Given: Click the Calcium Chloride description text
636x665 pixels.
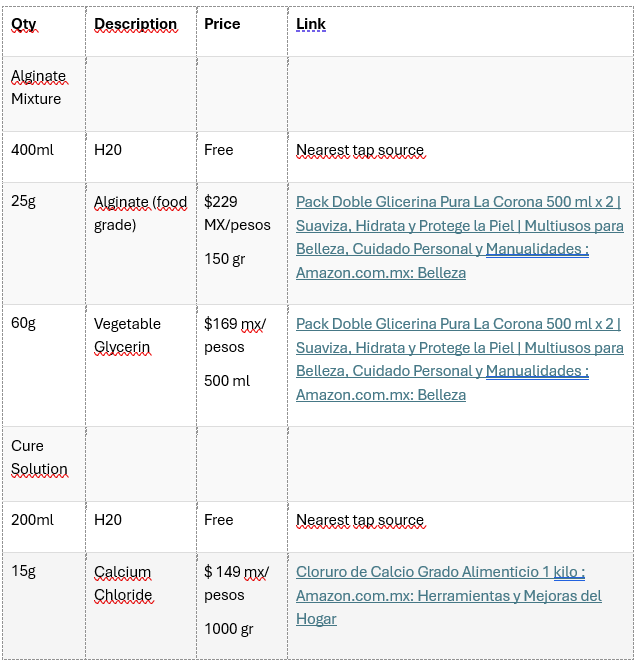Looking at the screenshot, I should pos(123,584).
